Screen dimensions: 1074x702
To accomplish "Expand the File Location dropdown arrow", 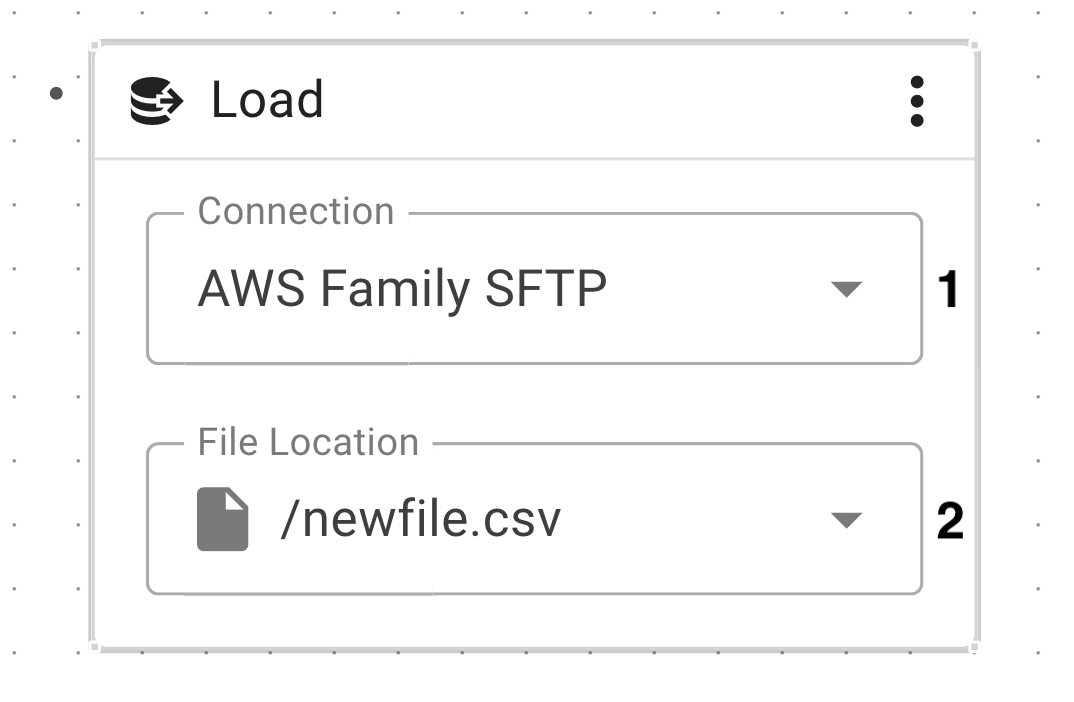I will 846,520.
